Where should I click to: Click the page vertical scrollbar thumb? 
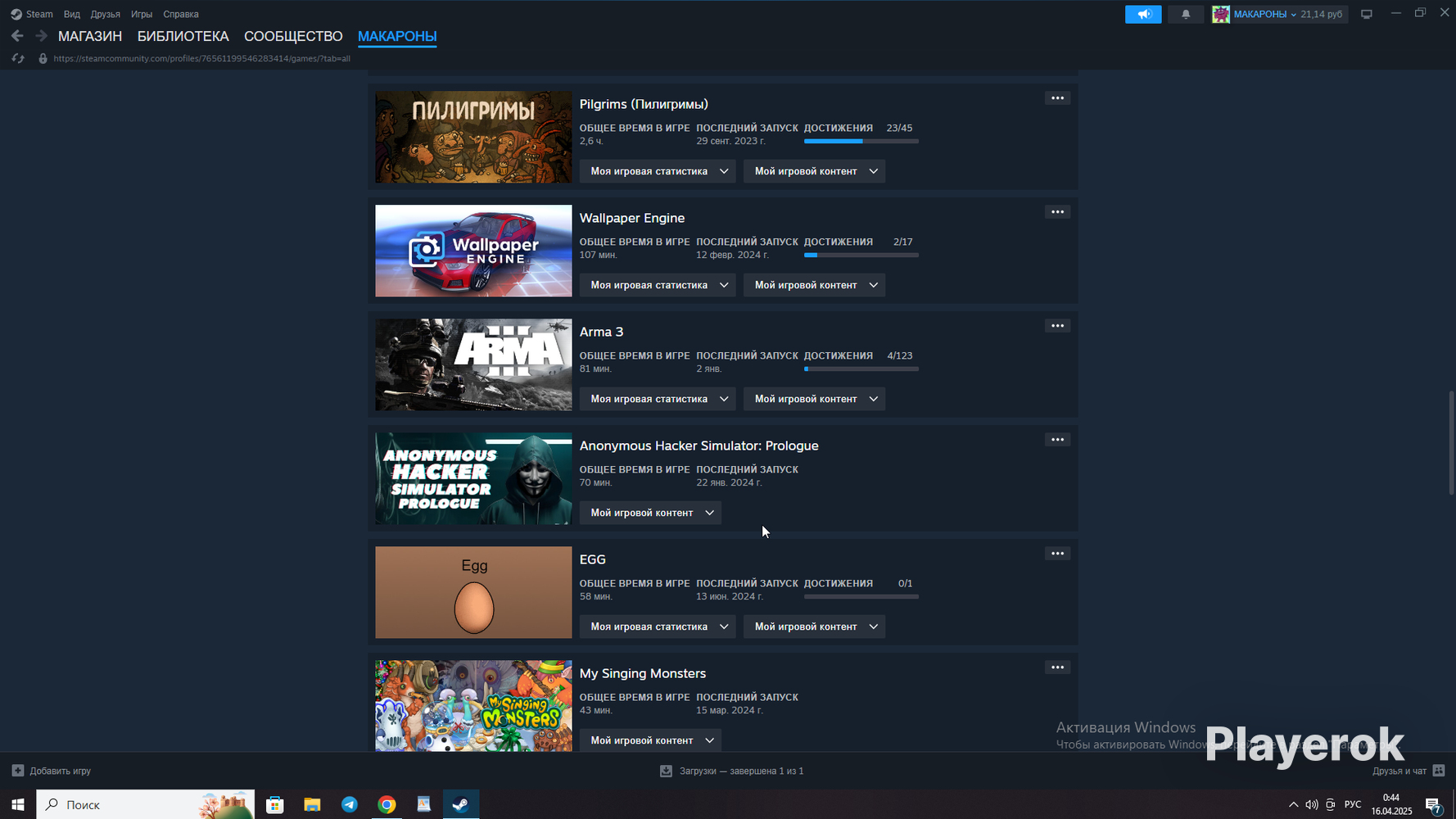point(1451,443)
